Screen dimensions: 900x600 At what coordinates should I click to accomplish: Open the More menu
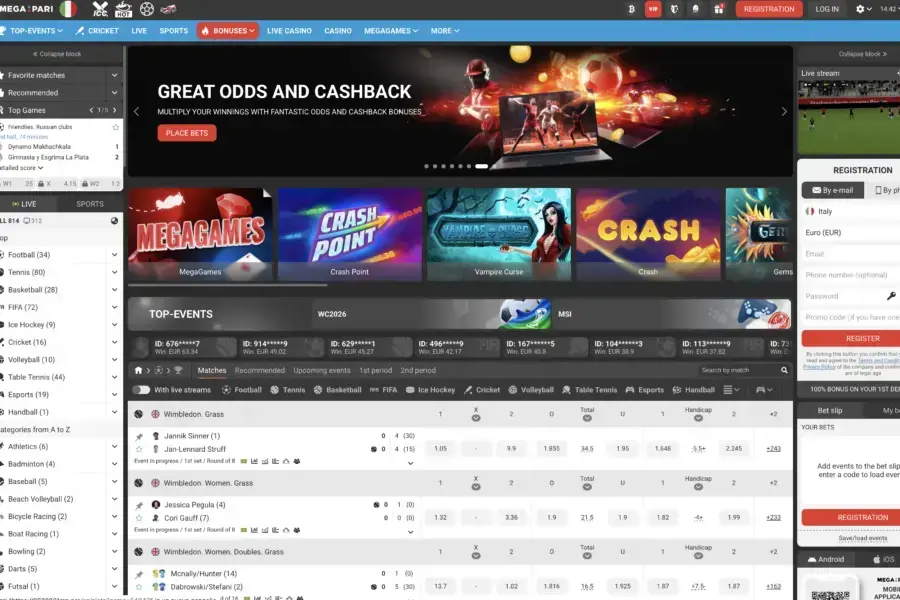pos(445,31)
